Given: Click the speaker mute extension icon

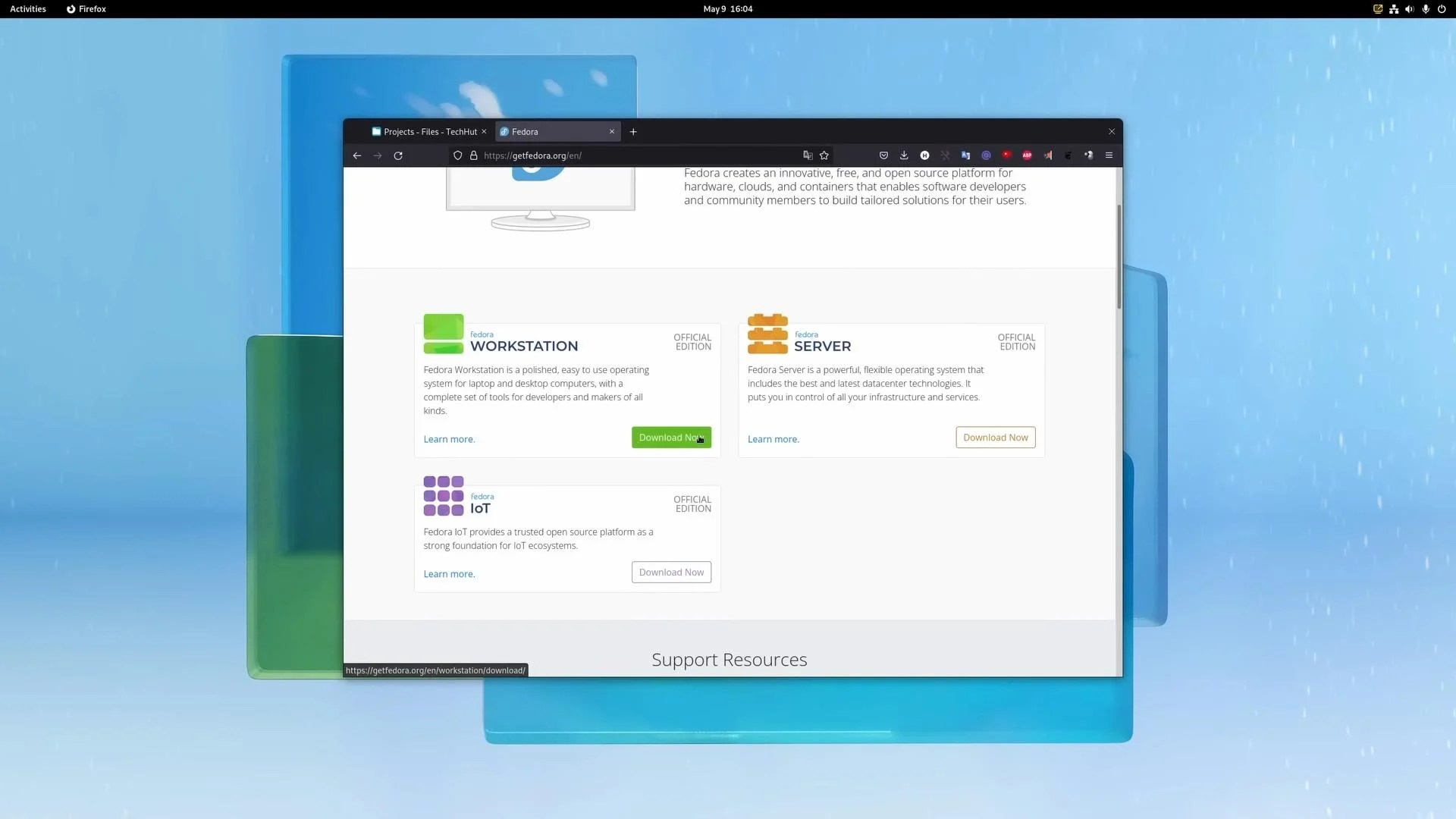Looking at the screenshot, I should 1047,155.
